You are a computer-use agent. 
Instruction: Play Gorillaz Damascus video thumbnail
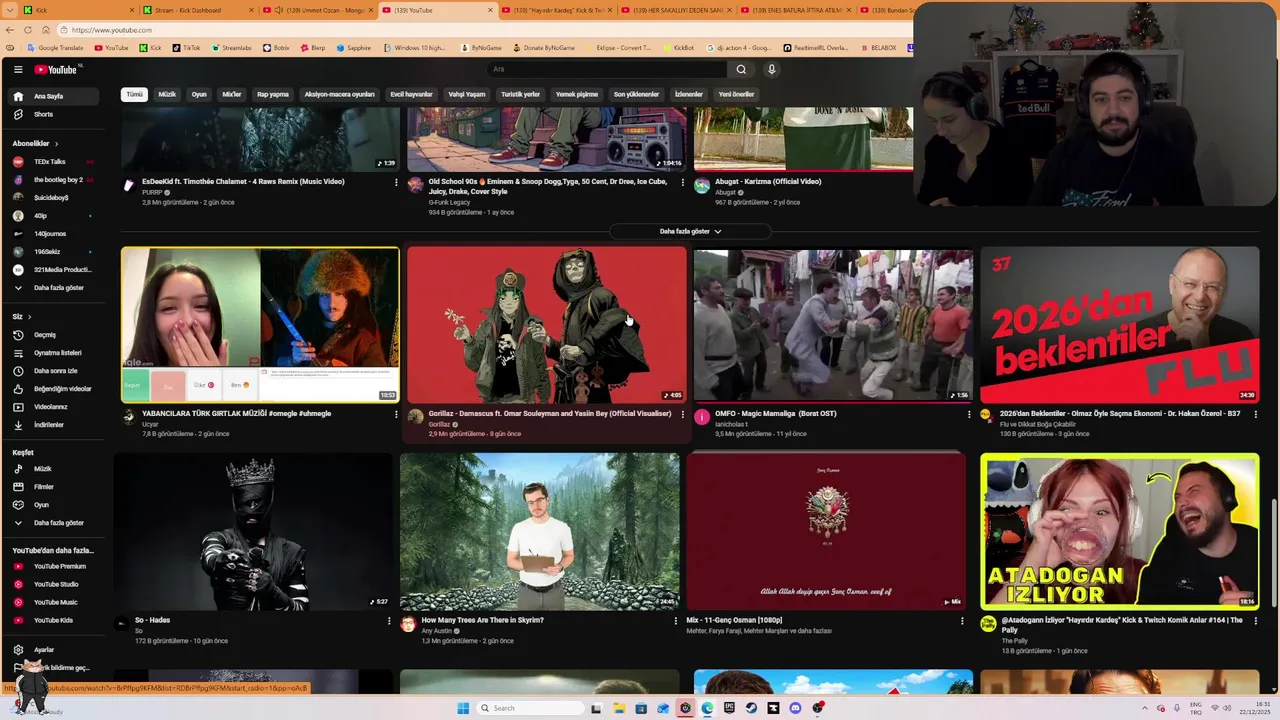pos(547,325)
